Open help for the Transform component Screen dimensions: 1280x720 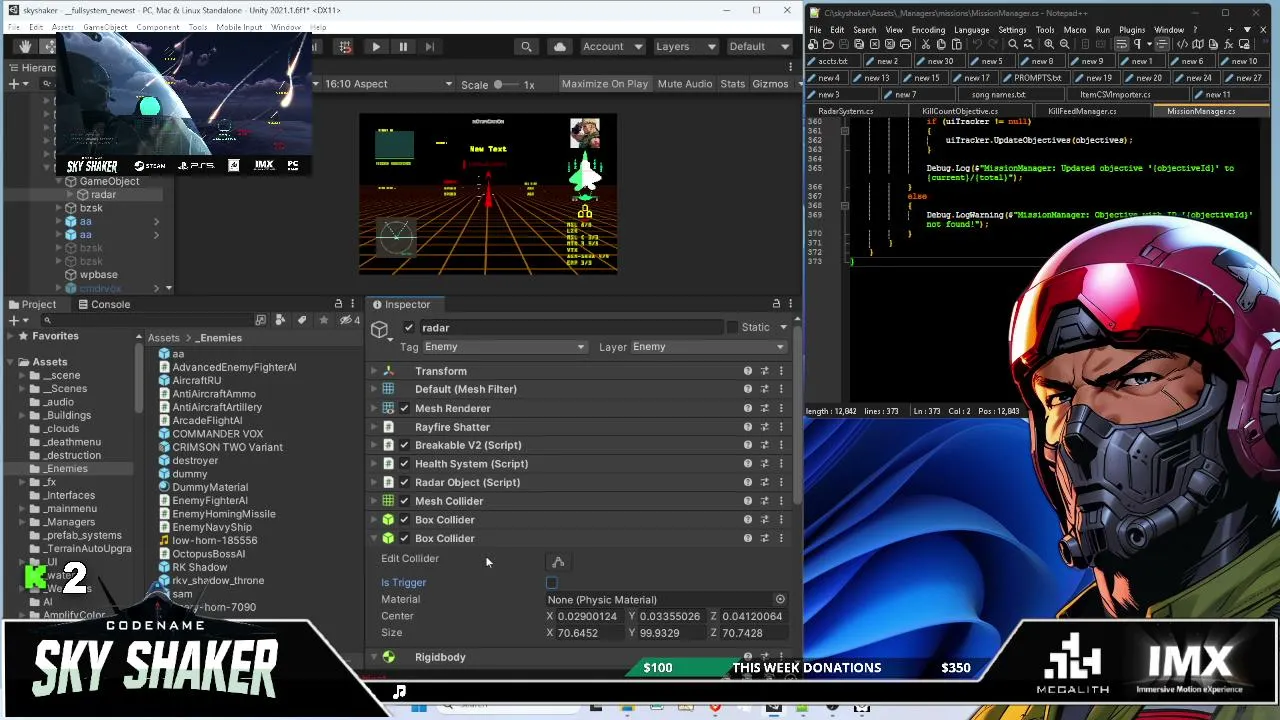click(748, 371)
